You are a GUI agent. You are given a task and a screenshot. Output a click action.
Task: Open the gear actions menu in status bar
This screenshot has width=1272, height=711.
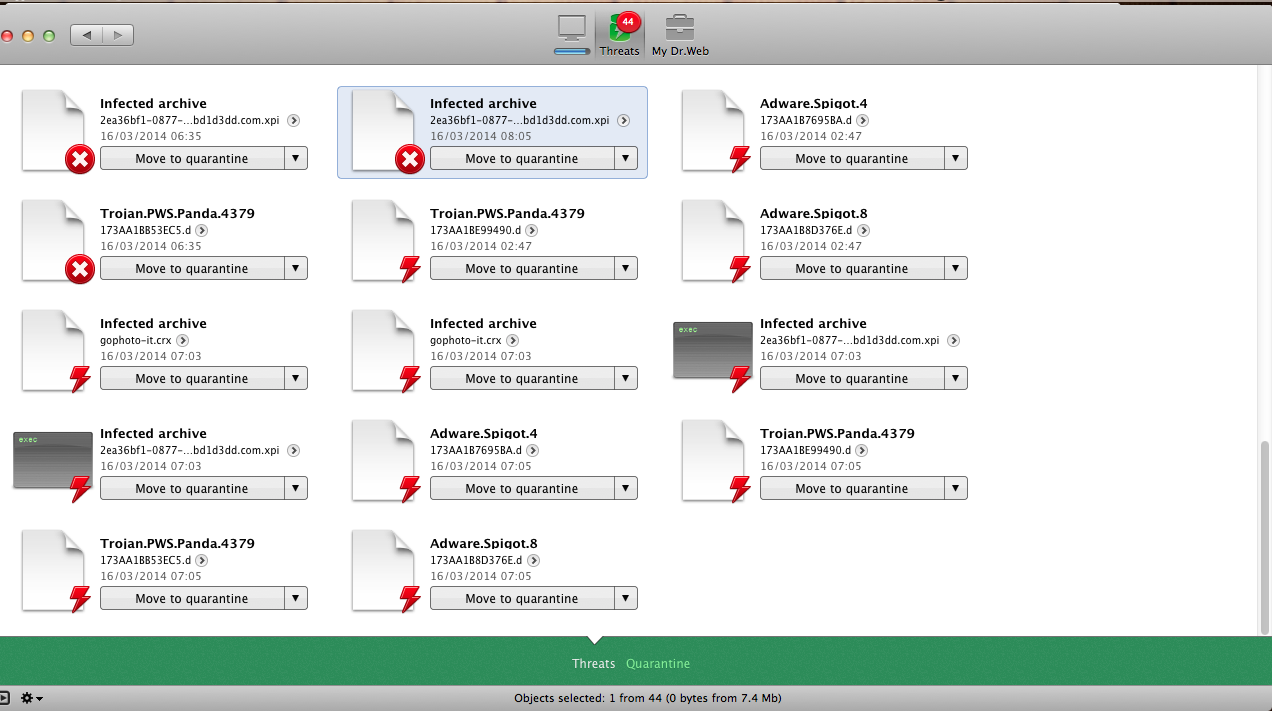(x=31, y=698)
